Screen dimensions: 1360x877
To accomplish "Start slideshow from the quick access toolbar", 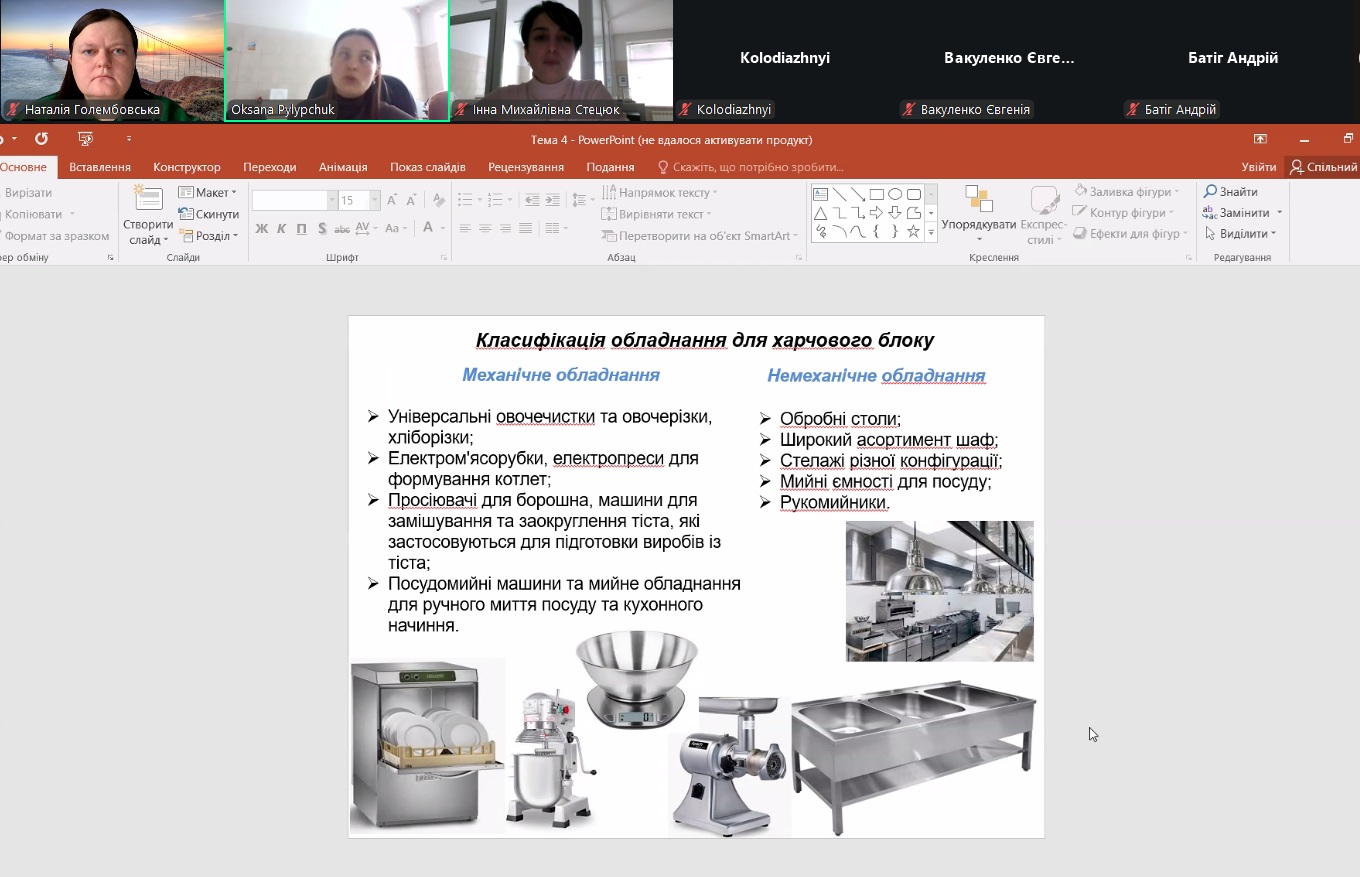I will (x=85, y=139).
